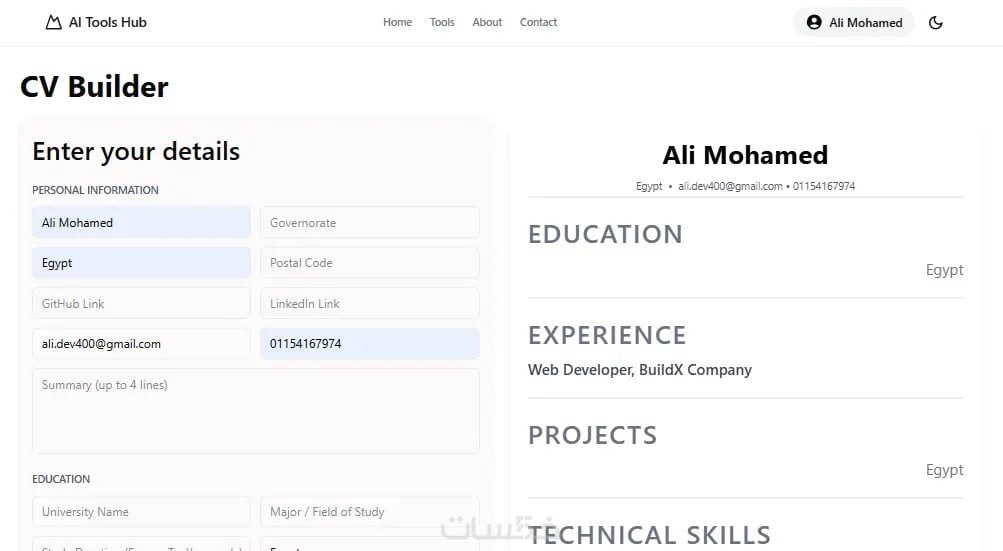Focus the Governorate input field
This screenshot has width=1003, height=551.
pos(369,222)
